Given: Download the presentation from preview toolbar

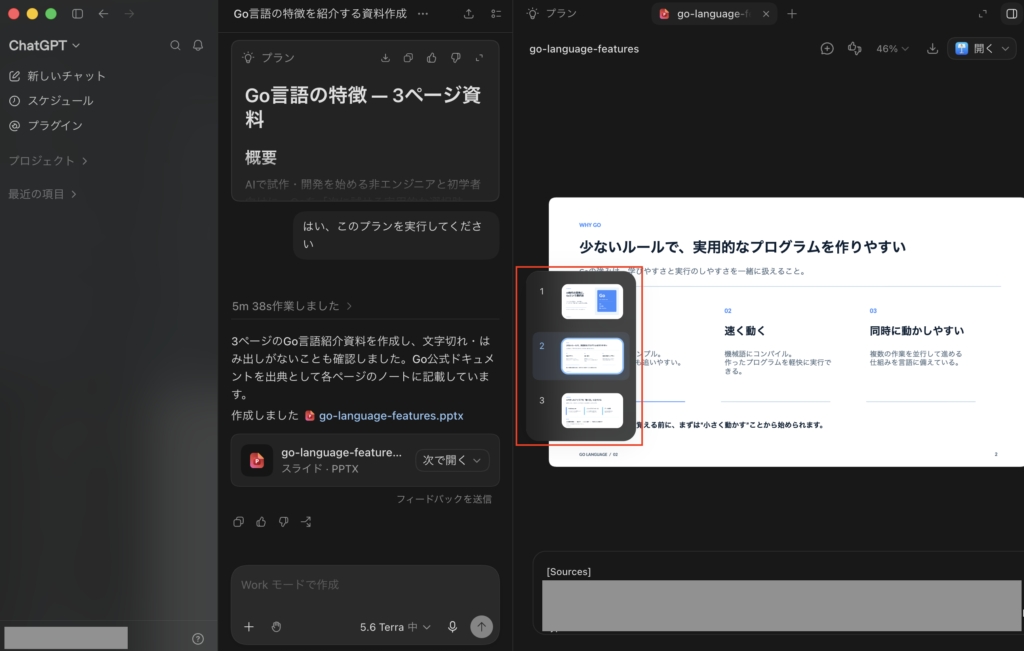Looking at the screenshot, I should pyautogui.click(x=932, y=49).
